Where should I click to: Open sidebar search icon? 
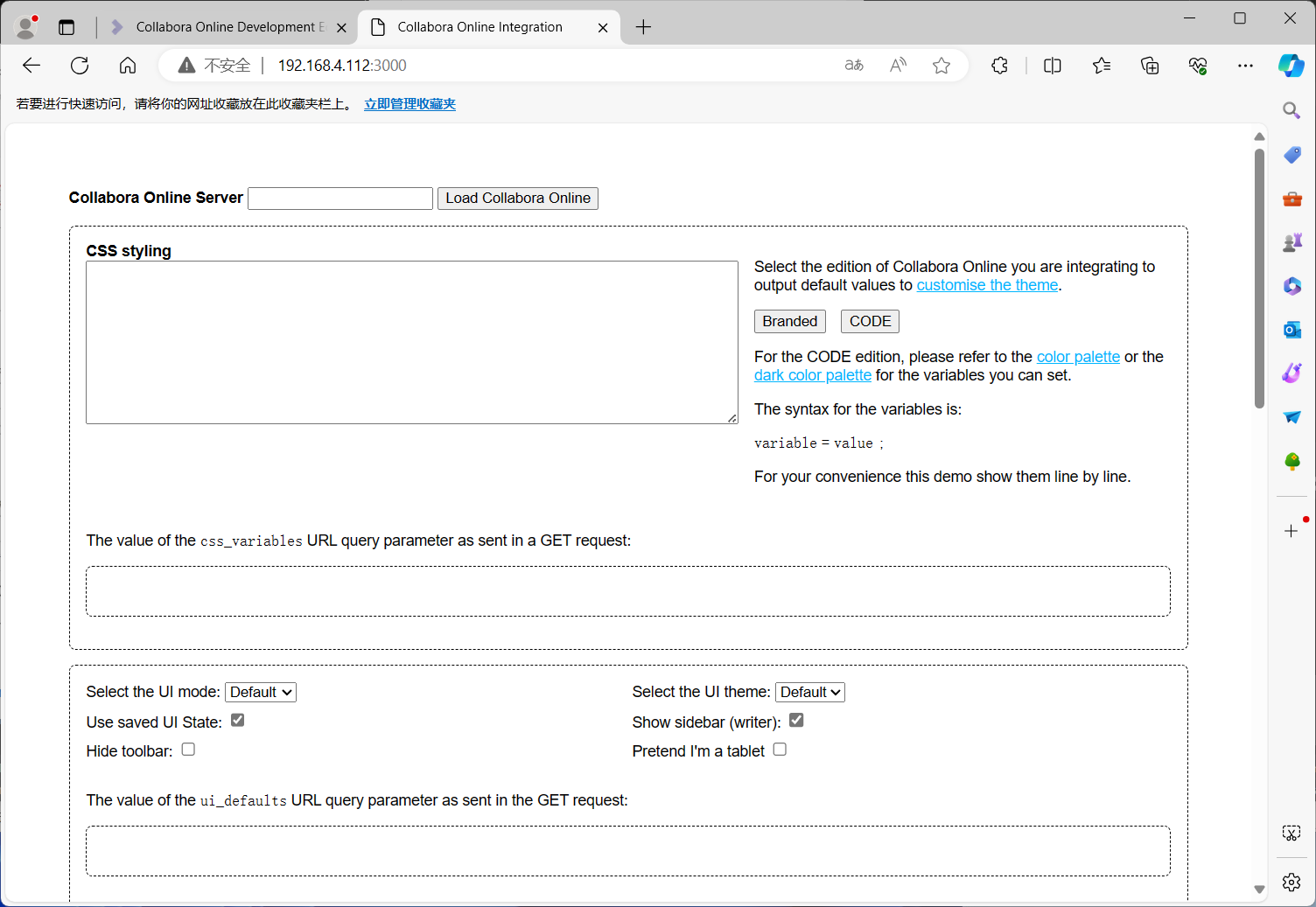1291,110
